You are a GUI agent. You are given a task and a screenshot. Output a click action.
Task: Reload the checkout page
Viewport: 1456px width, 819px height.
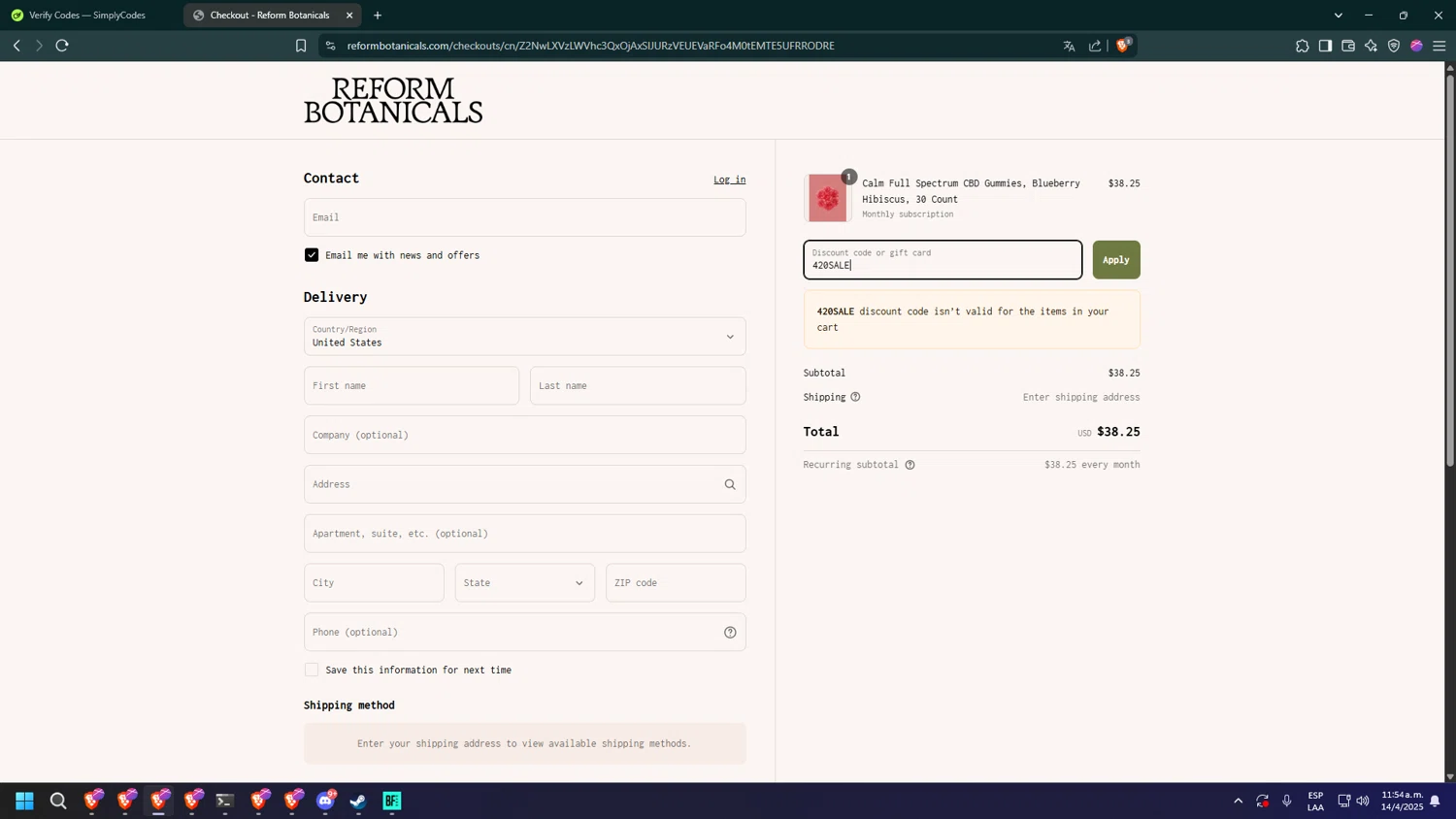coord(62,46)
